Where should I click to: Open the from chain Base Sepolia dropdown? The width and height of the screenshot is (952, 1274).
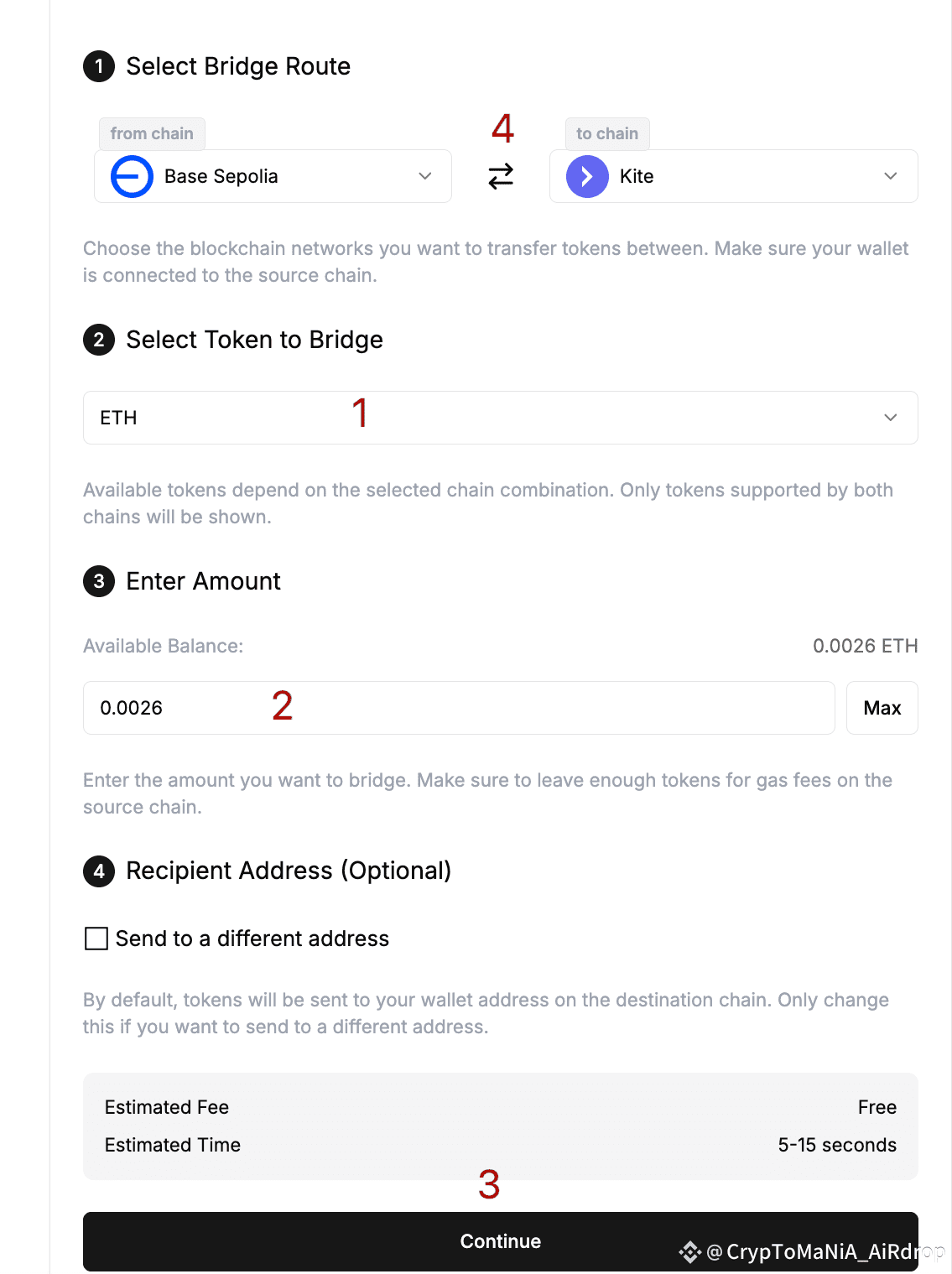(273, 176)
